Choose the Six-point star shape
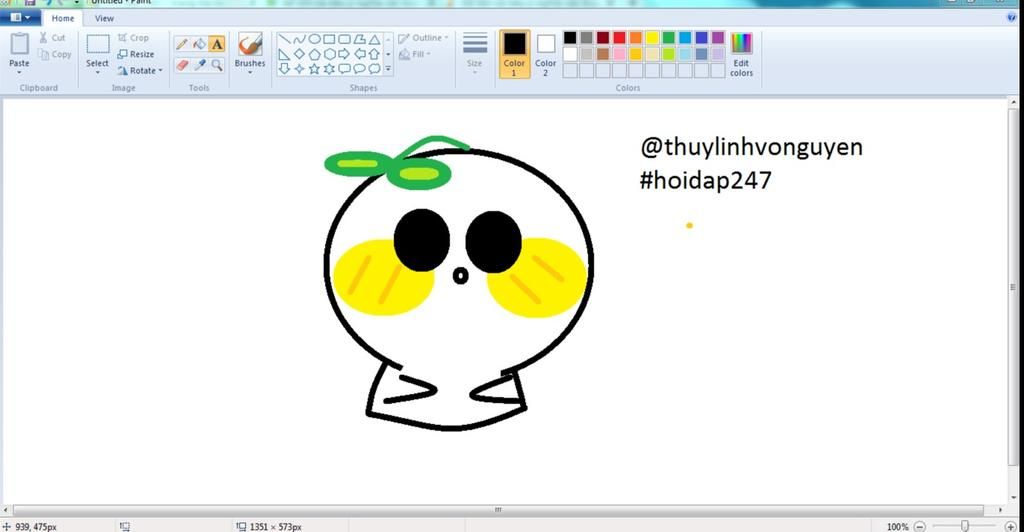This screenshot has width=1024, height=532. (329, 68)
